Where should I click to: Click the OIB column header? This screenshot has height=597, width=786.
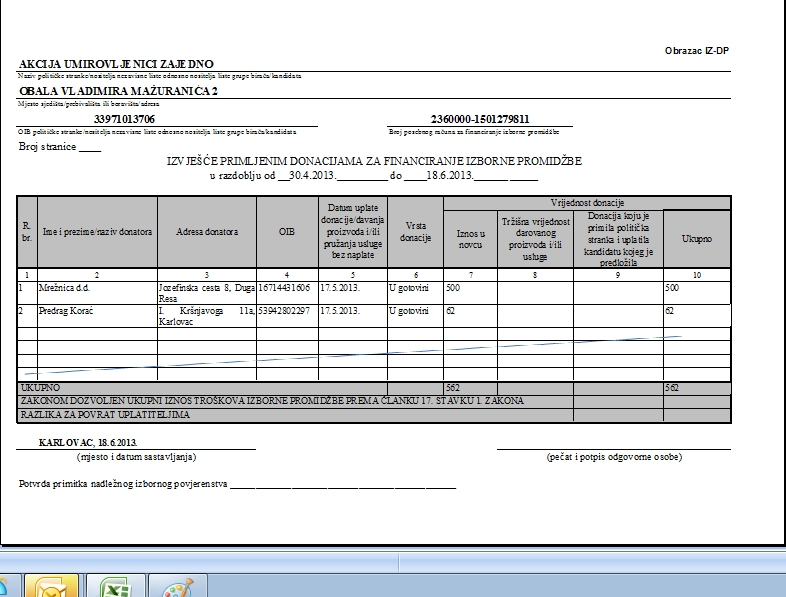287,232
